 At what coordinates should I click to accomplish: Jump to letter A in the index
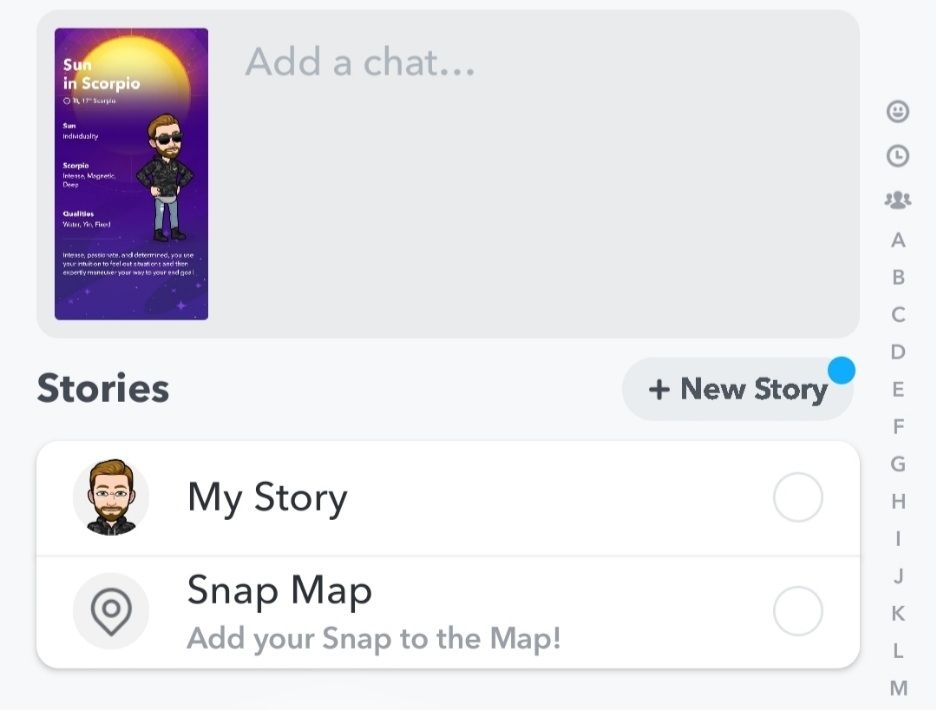coord(898,240)
